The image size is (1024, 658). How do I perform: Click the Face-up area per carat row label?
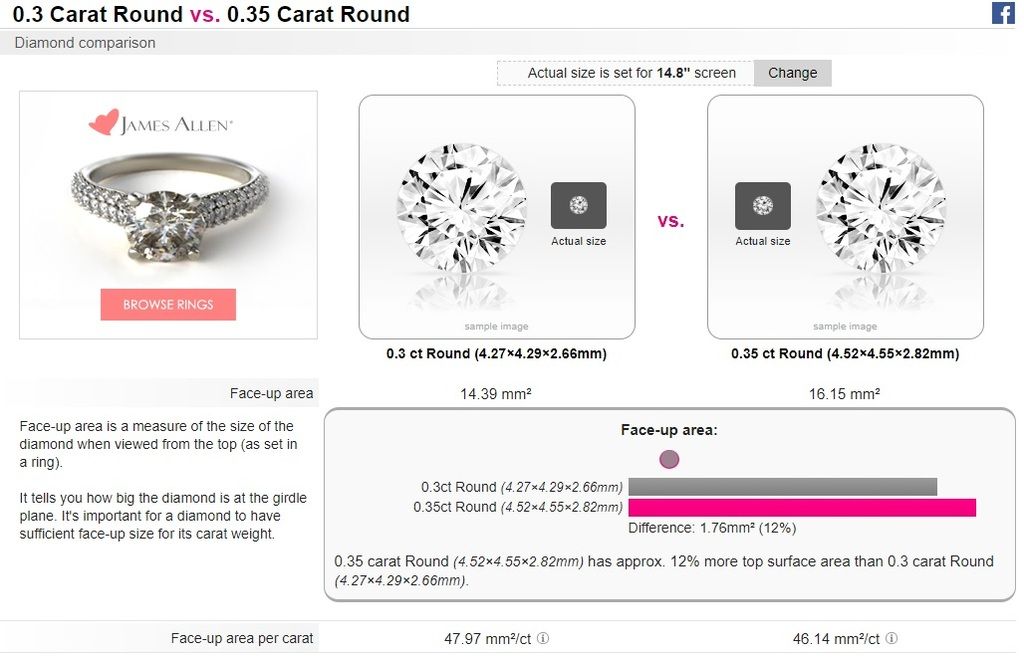coord(242,638)
